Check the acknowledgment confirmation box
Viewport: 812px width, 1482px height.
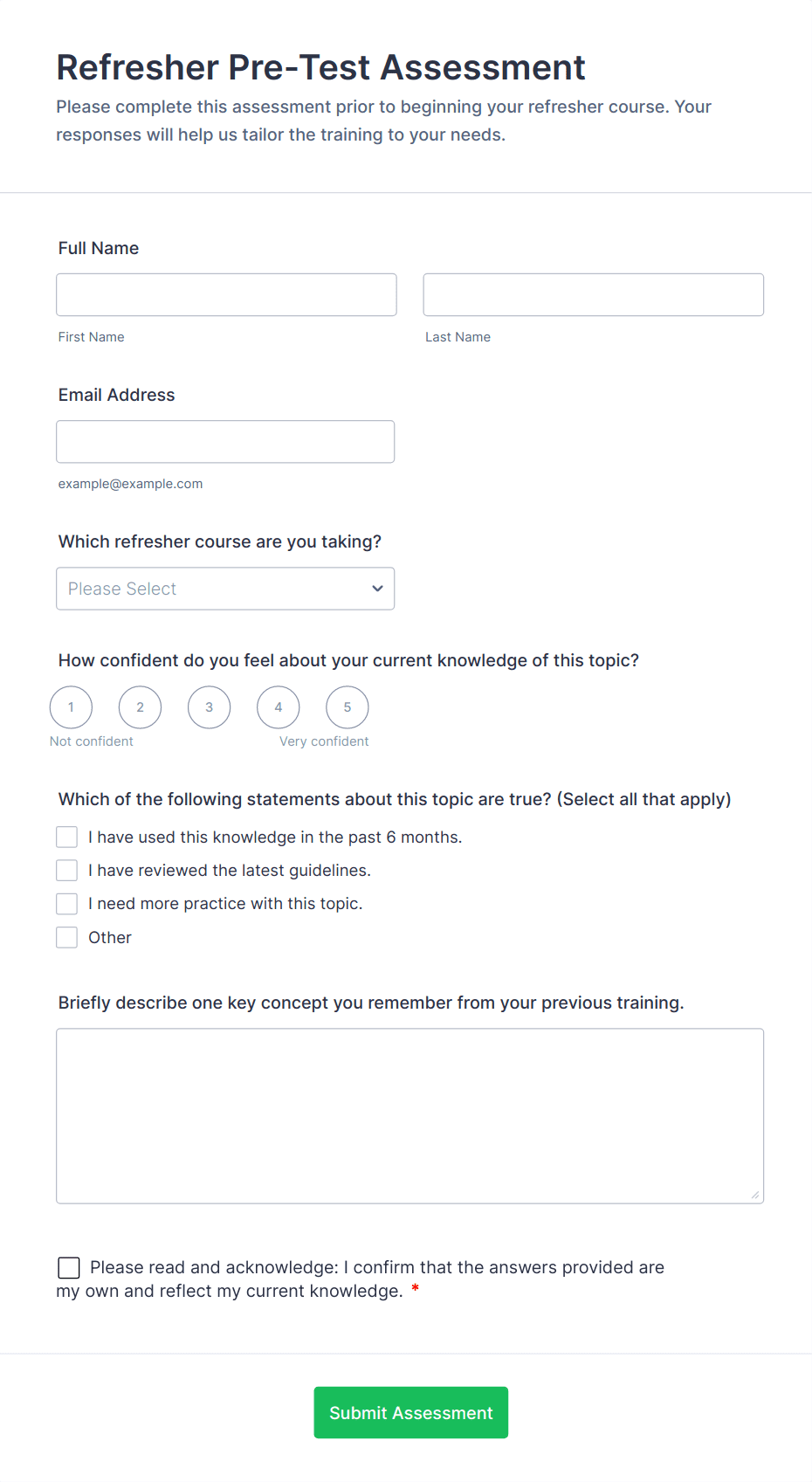tap(68, 1267)
